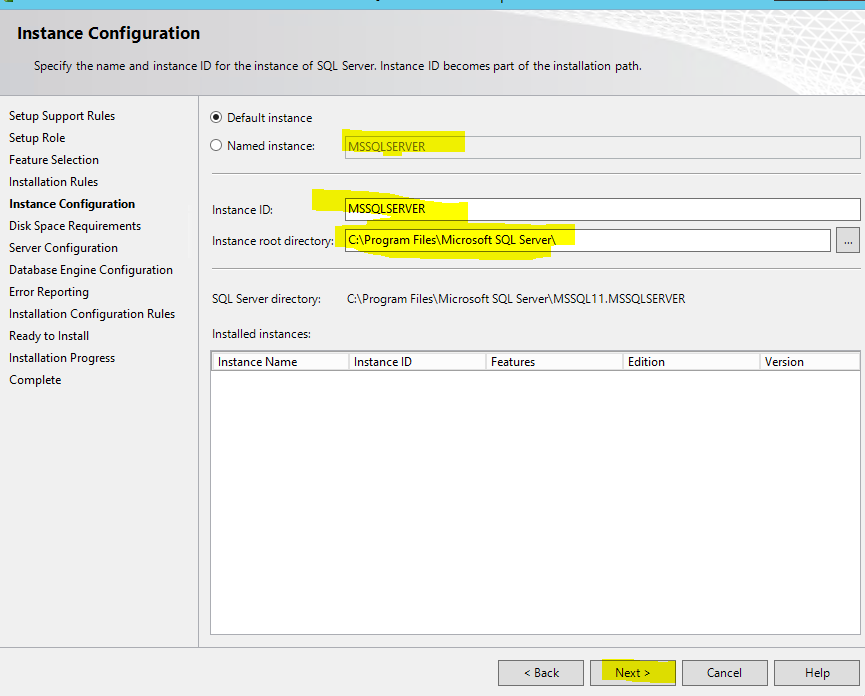Click the Installed instances label

(x=261, y=334)
